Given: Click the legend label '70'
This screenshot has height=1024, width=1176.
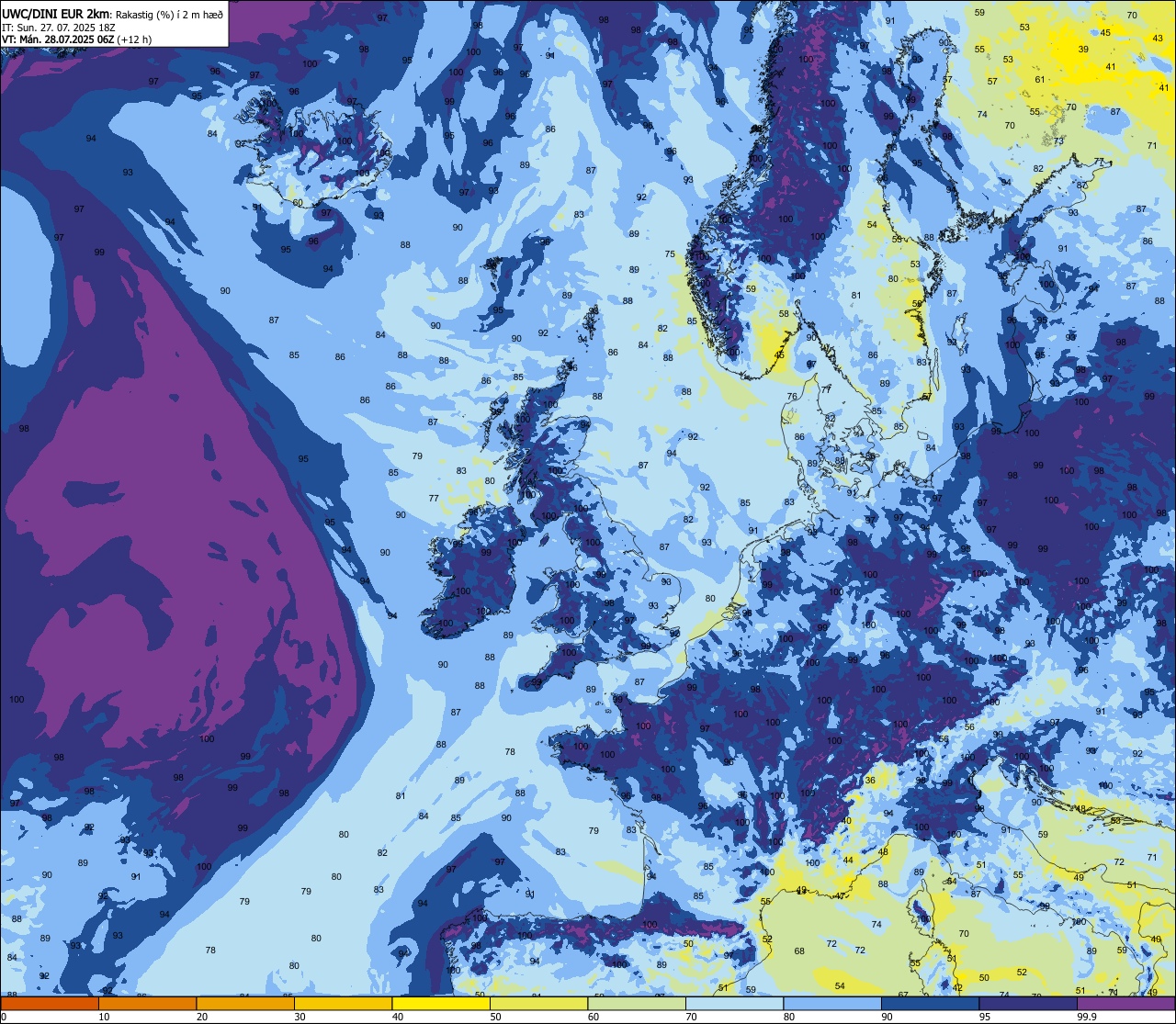Looking at the screenshot, I should pyautogui.click(x=691, y=1017).
